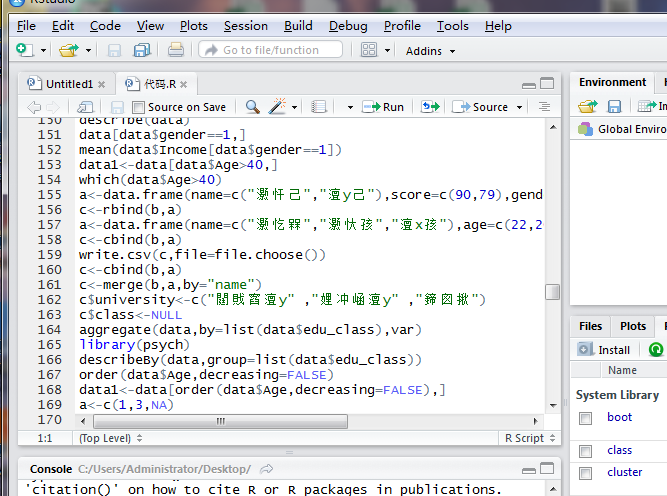Open the File menu
667x496 pixels.
point(26,26)
